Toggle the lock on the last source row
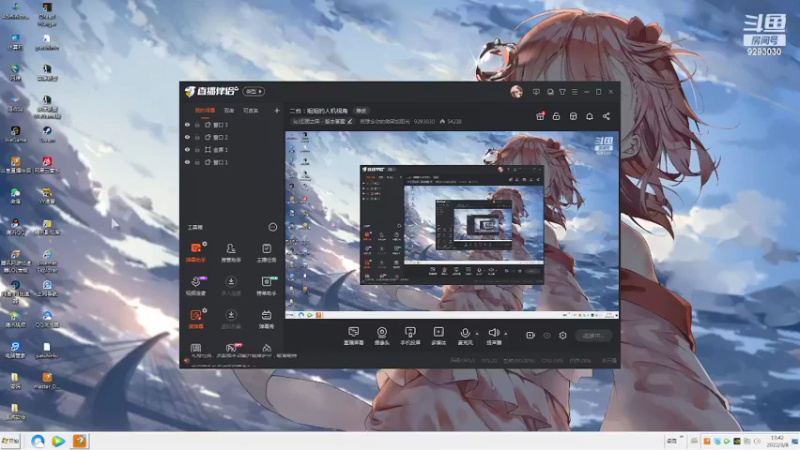800x450 pixels. coord(197,162)
